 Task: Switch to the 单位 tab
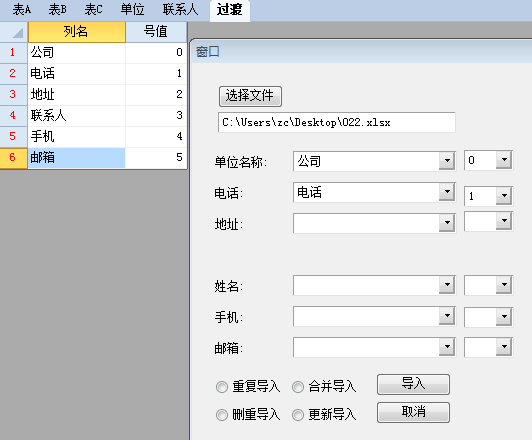132,9
